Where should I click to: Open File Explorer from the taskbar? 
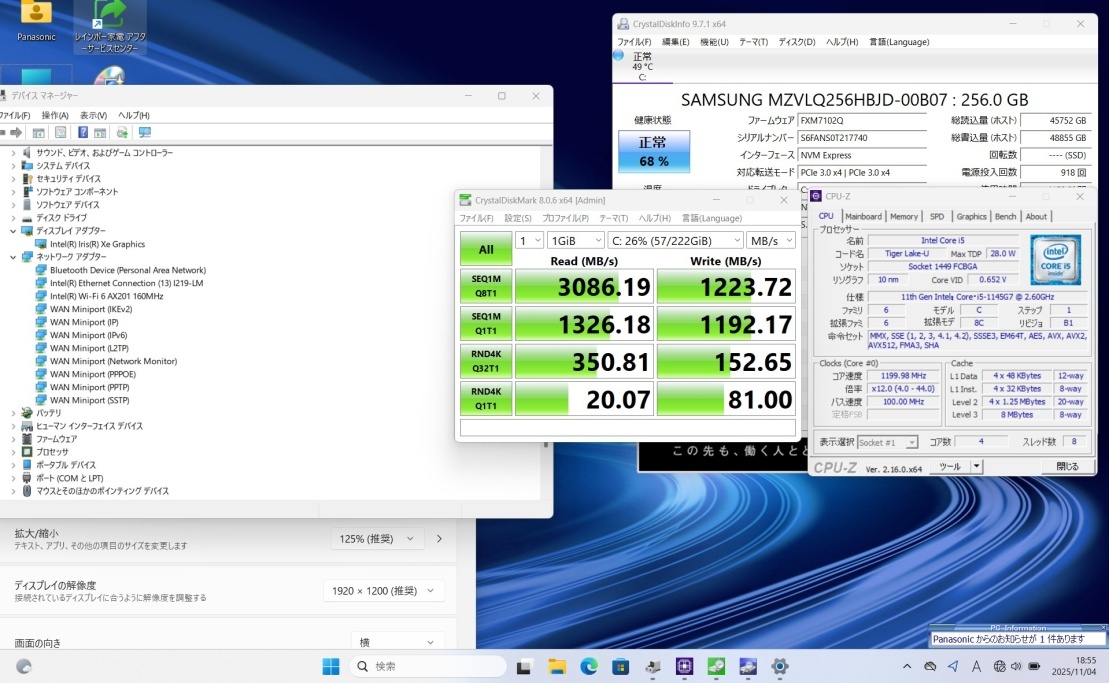pos(557,666)
